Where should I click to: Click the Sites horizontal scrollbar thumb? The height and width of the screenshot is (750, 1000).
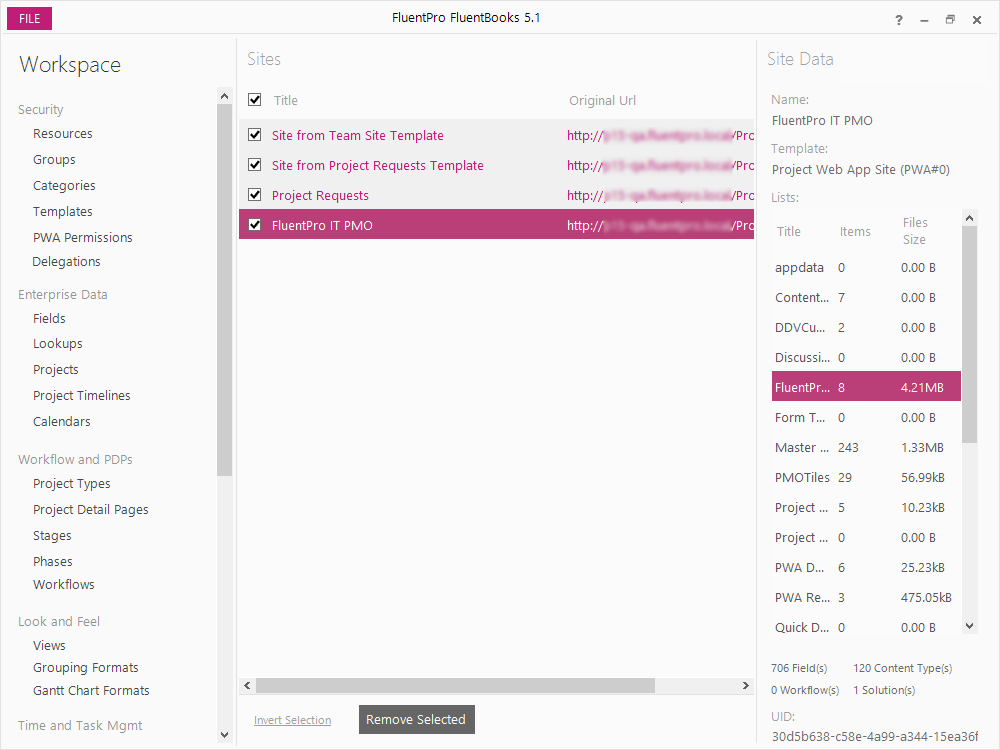(x=455, y=686)
